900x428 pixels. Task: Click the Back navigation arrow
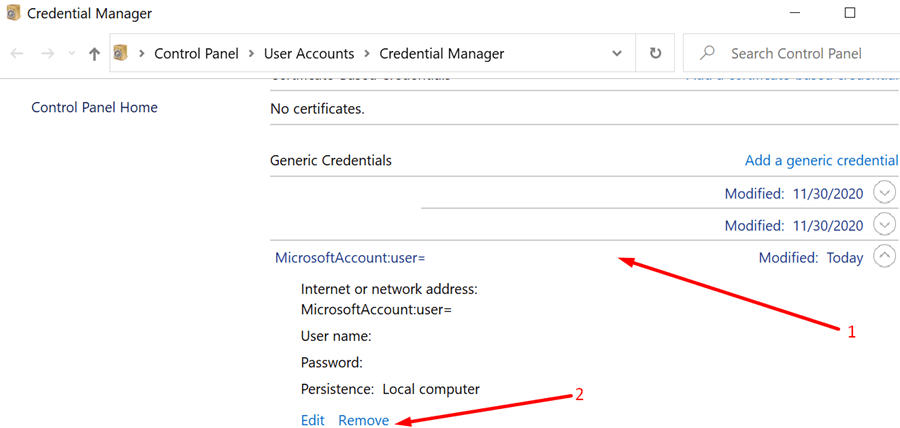pyautogui.click(x=17, y=54)
